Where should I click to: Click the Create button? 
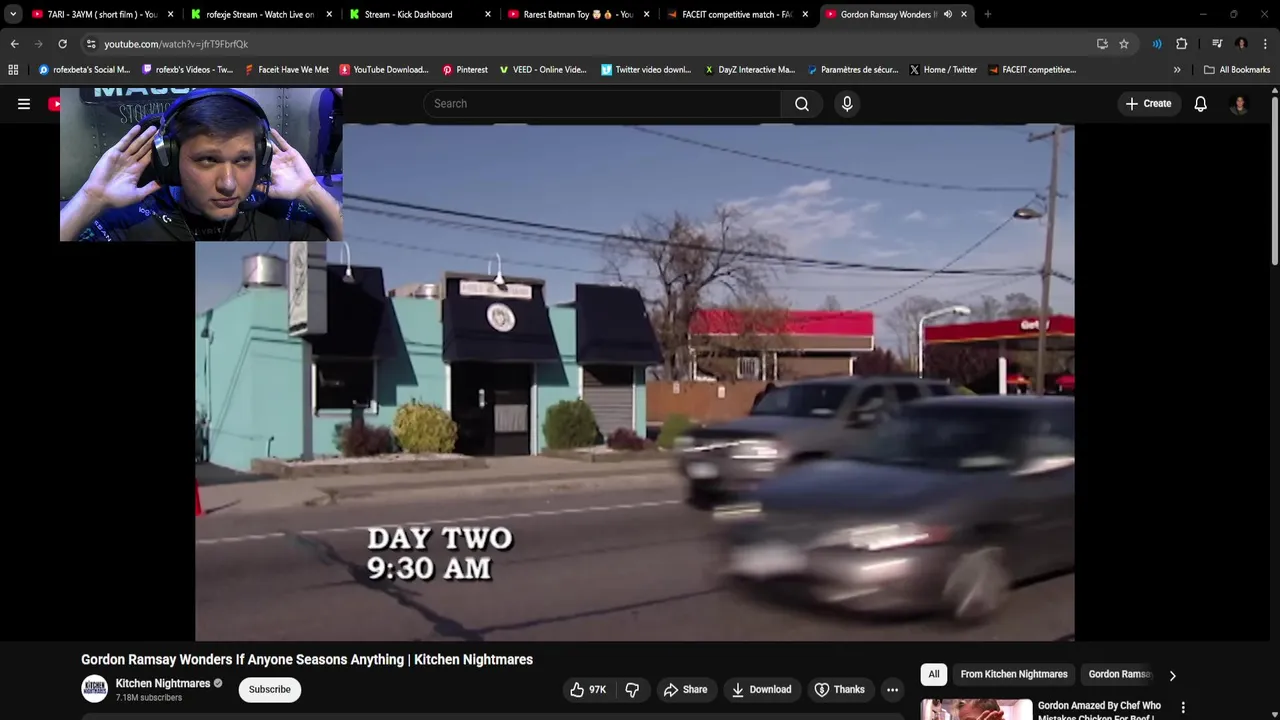(1148, 104)
